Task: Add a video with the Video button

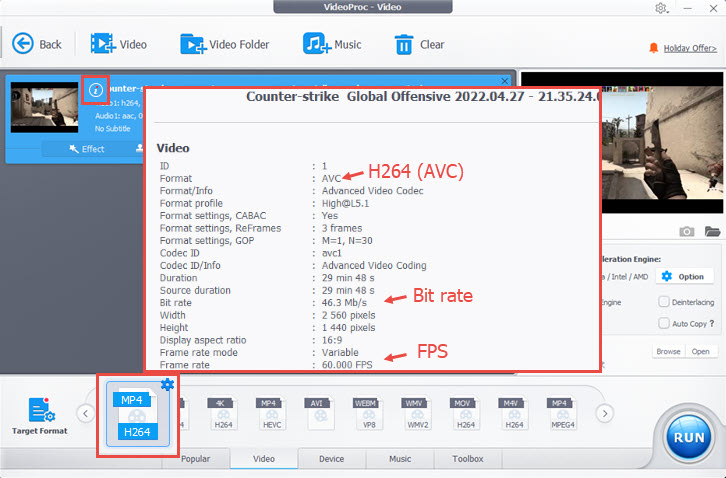Action: (119, 44)
